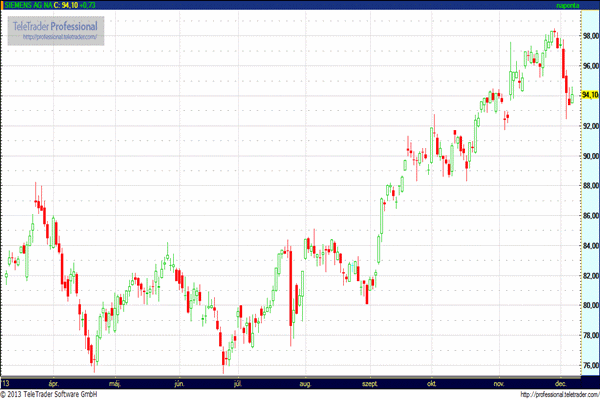
Task: Click the szept. marker on the time axis
Action: coord(370,384)
